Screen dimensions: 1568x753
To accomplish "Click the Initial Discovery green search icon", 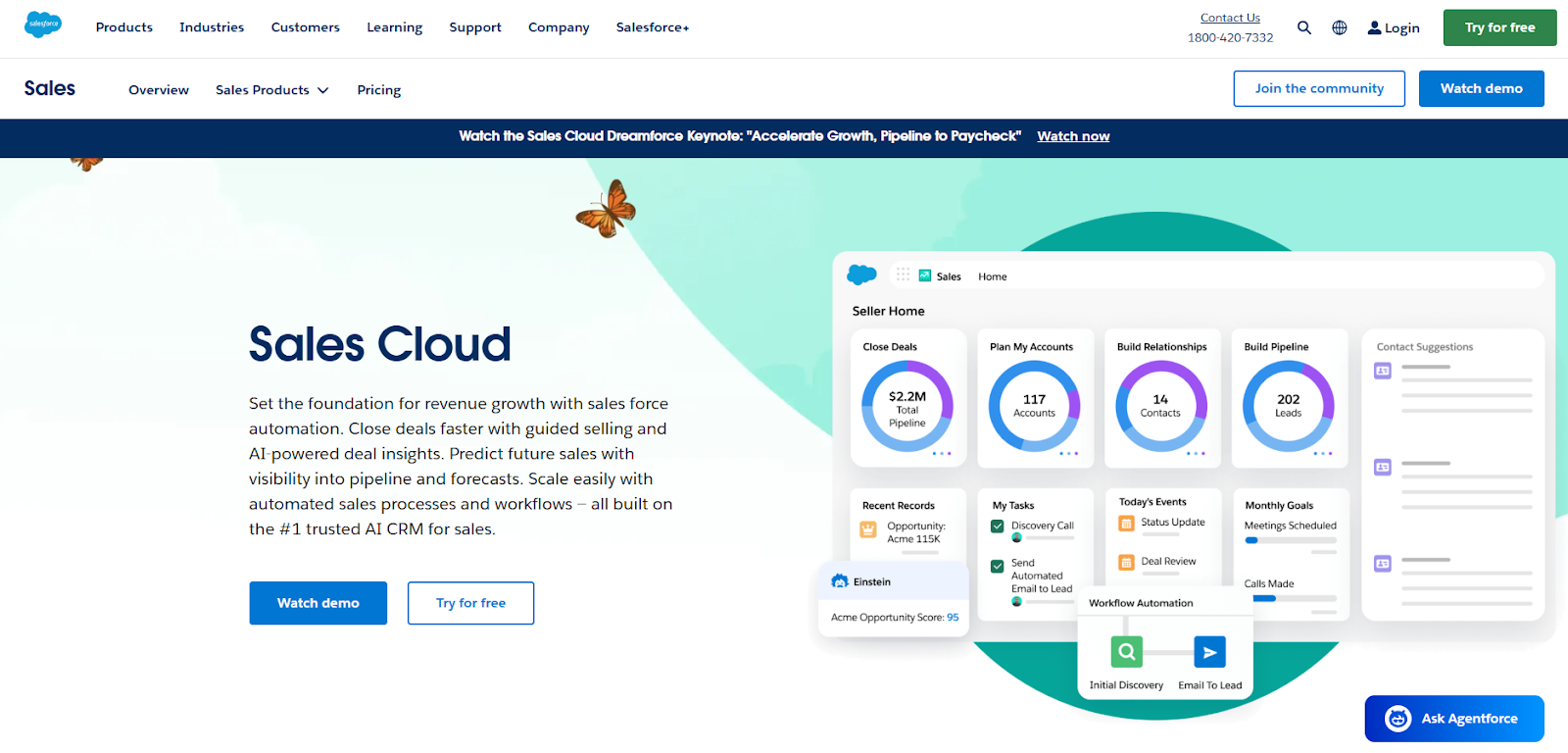I will (1127, 651).
